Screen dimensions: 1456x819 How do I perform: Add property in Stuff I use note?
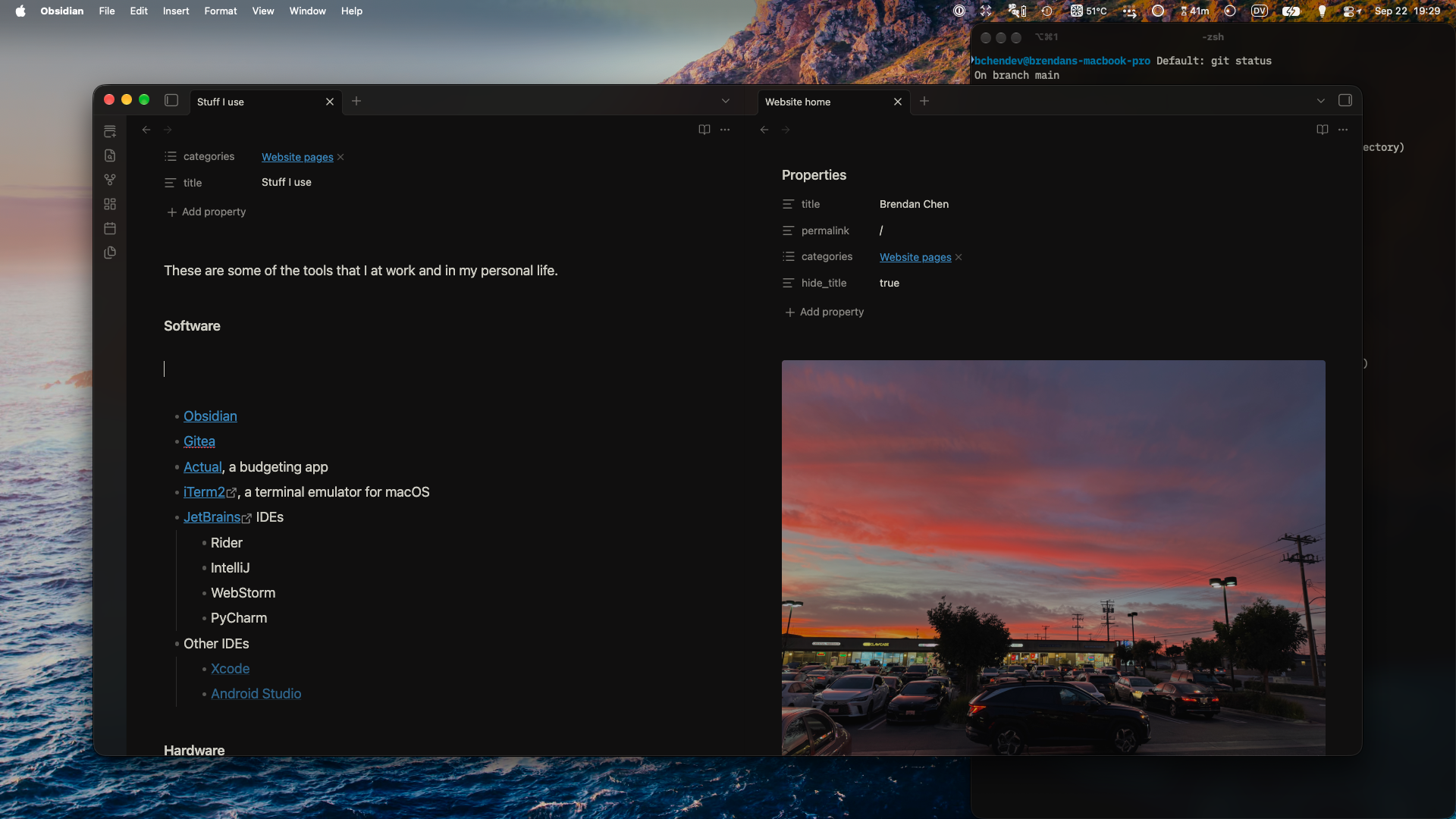[206, 212]
